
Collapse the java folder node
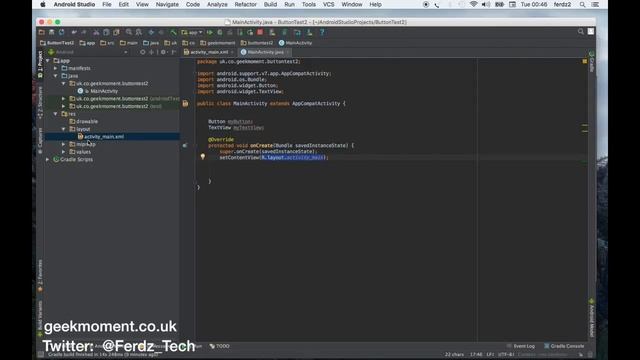coord(56,76)
